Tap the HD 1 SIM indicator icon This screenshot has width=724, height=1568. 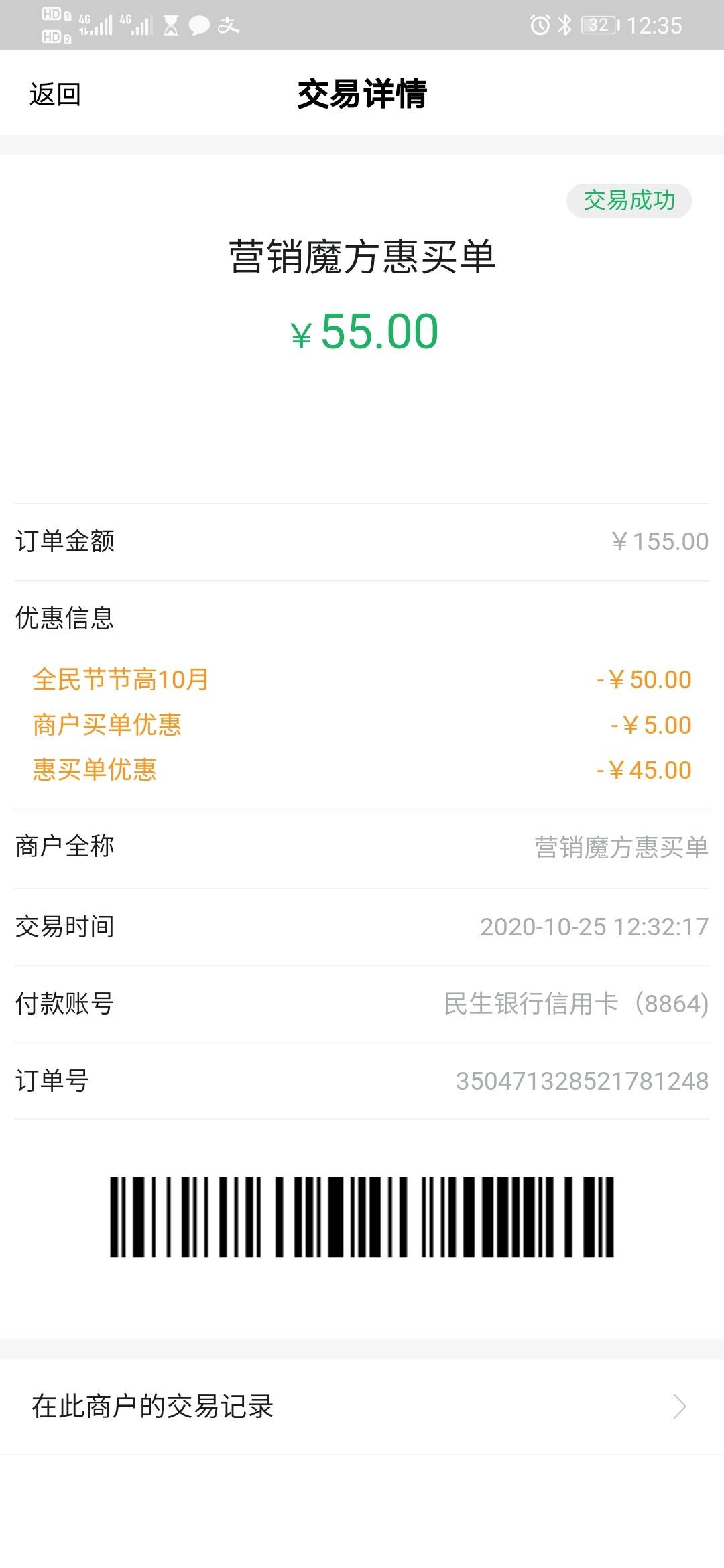56,14
